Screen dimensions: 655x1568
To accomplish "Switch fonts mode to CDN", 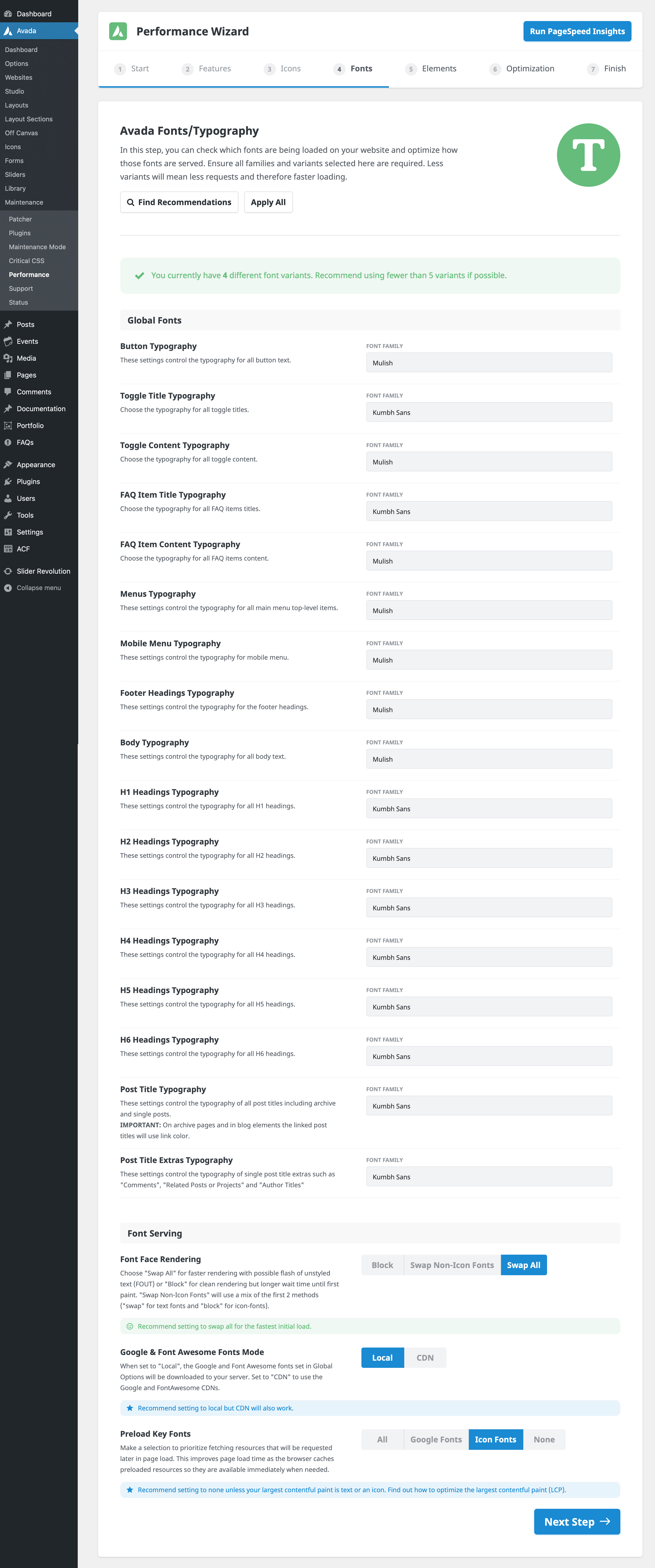I will [425, 1357].
